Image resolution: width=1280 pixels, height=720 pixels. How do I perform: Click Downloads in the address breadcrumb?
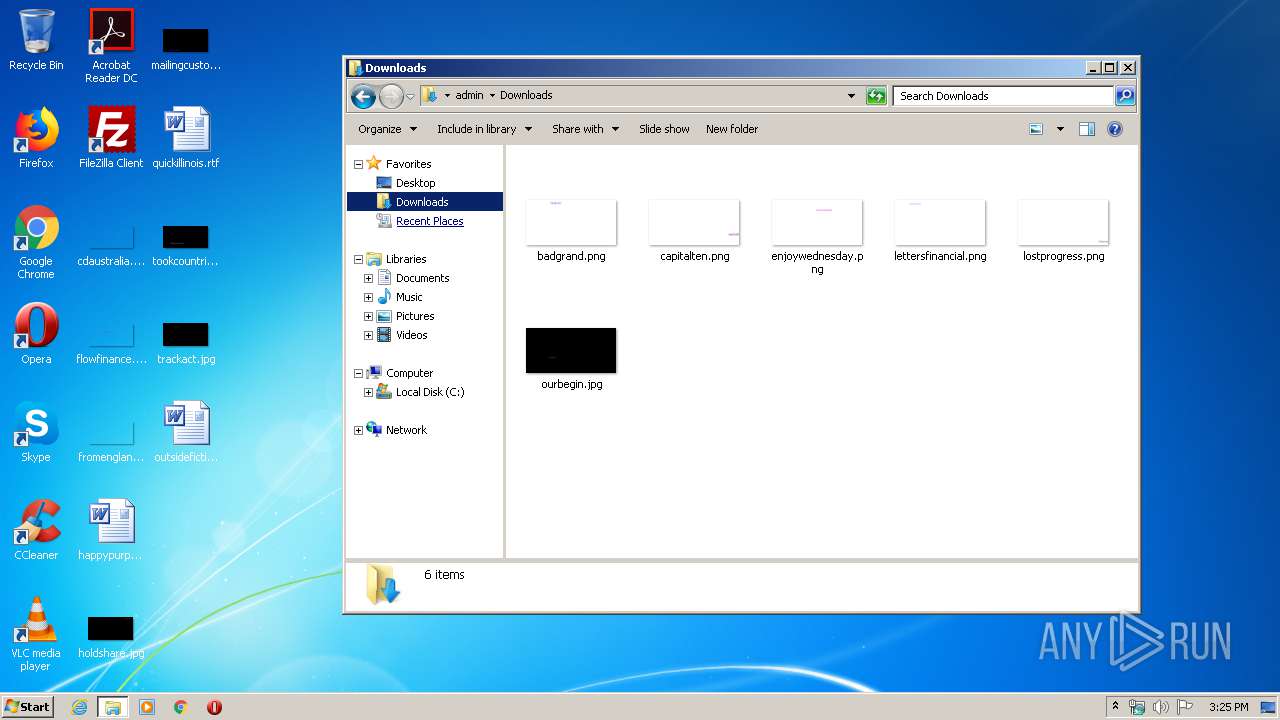click(x=526, y=96)
